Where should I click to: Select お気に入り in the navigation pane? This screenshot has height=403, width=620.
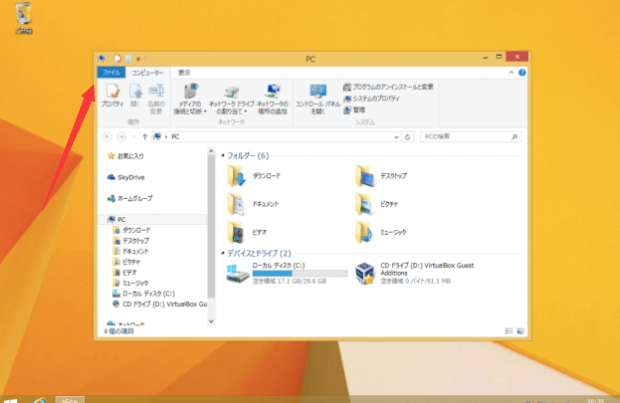pyautogui.click(x=125, y=156)
